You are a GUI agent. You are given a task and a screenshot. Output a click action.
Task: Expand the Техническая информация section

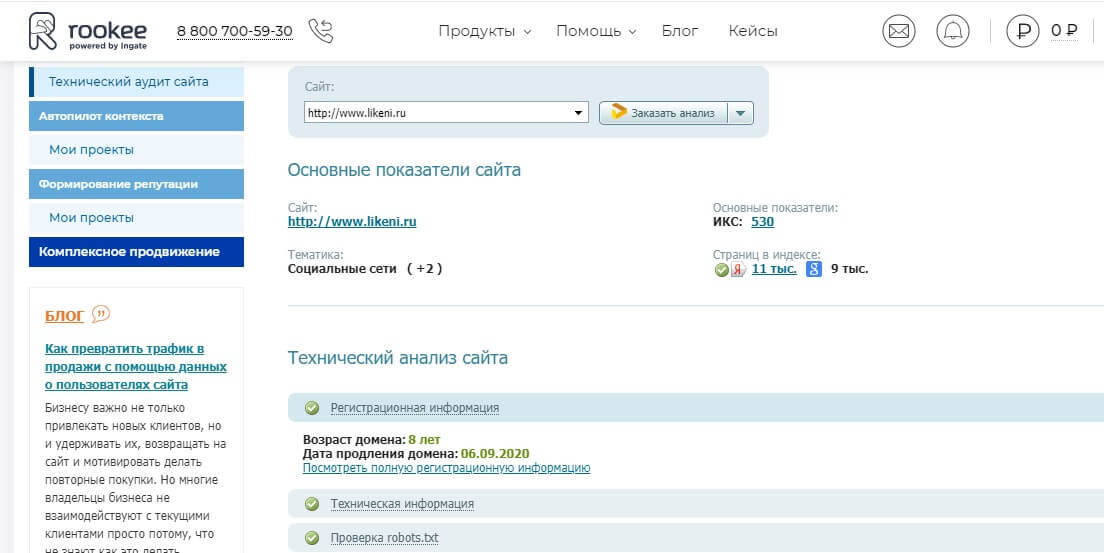tap(402, 504)
